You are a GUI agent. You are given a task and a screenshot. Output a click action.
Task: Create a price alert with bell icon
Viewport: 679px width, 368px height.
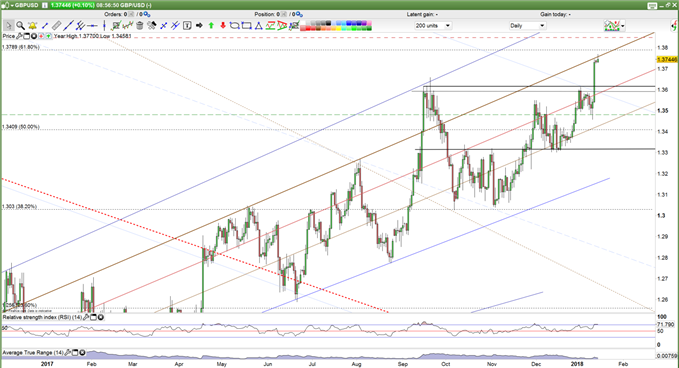point(33,26)
